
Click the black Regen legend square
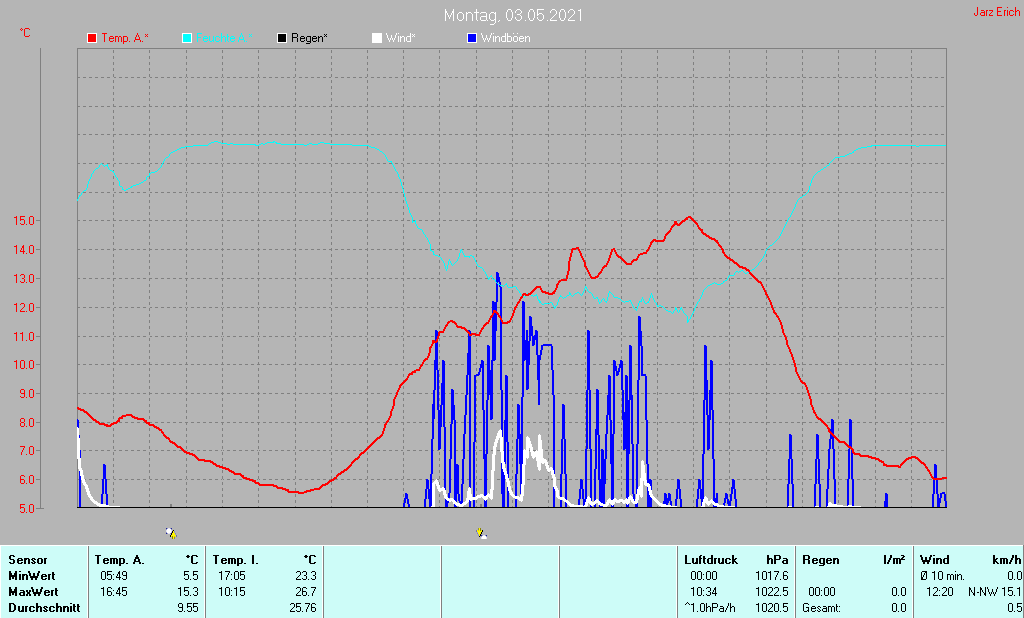282,39
